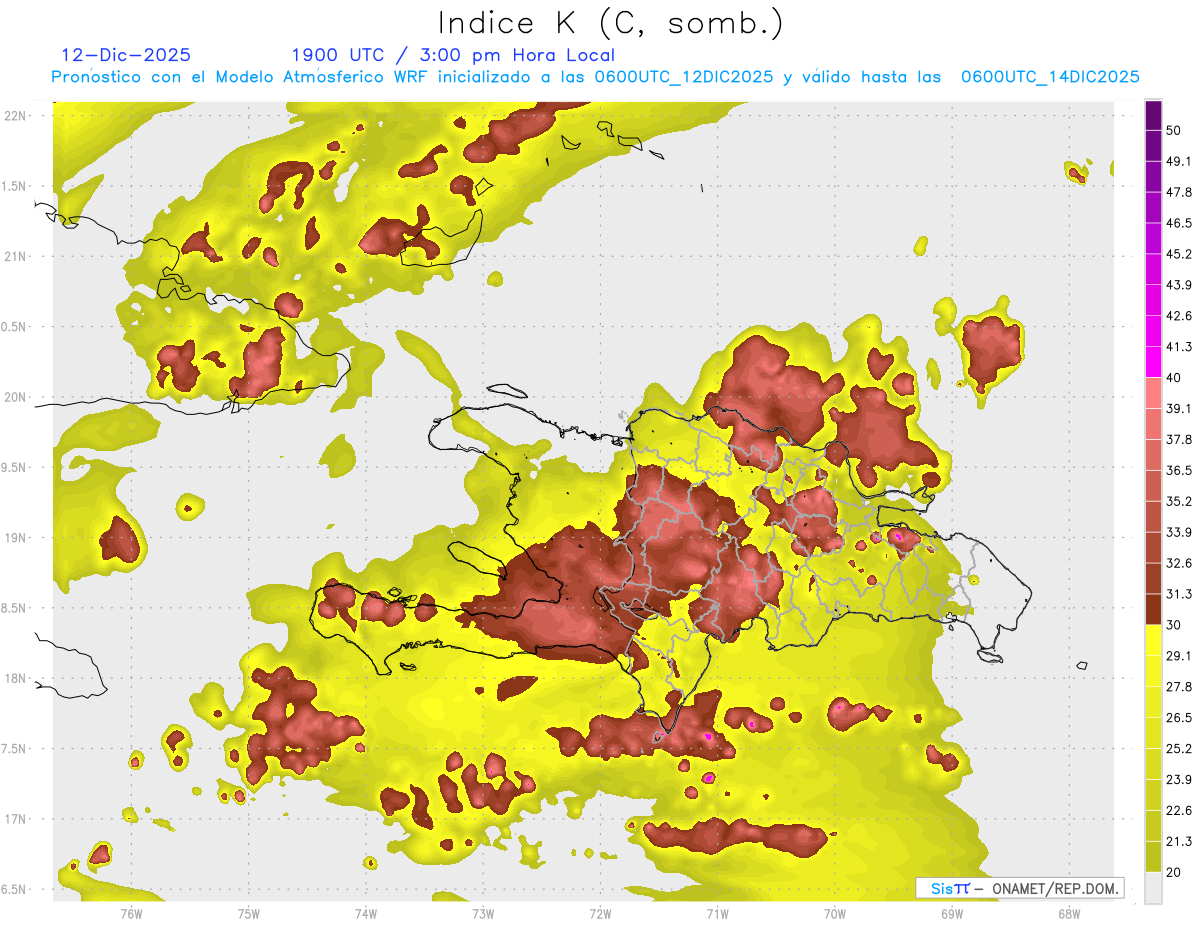1200x927 pixels.
Task: Click the '37.8' colorbar value
Action: point(1179,439)
